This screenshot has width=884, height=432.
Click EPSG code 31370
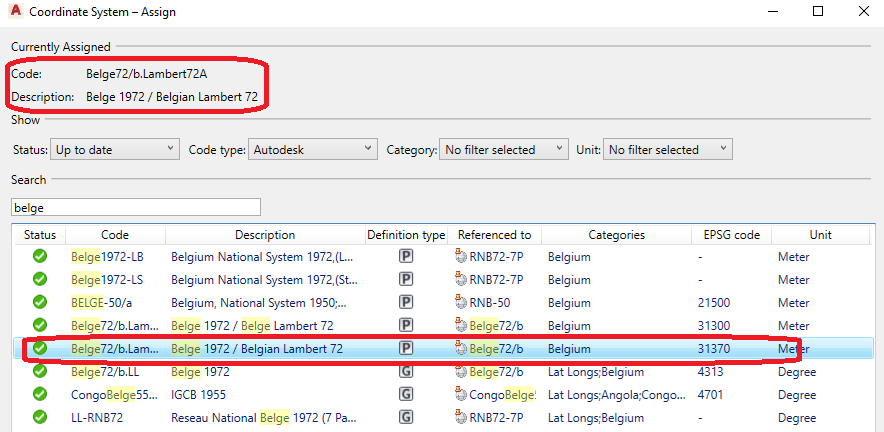point(714,349)
